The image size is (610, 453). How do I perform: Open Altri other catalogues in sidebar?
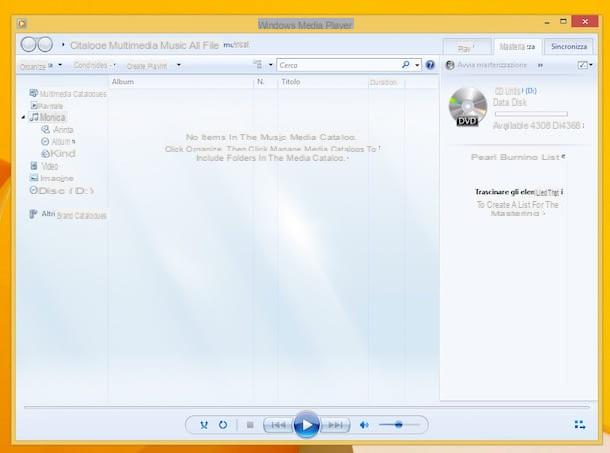coord(68,214)
